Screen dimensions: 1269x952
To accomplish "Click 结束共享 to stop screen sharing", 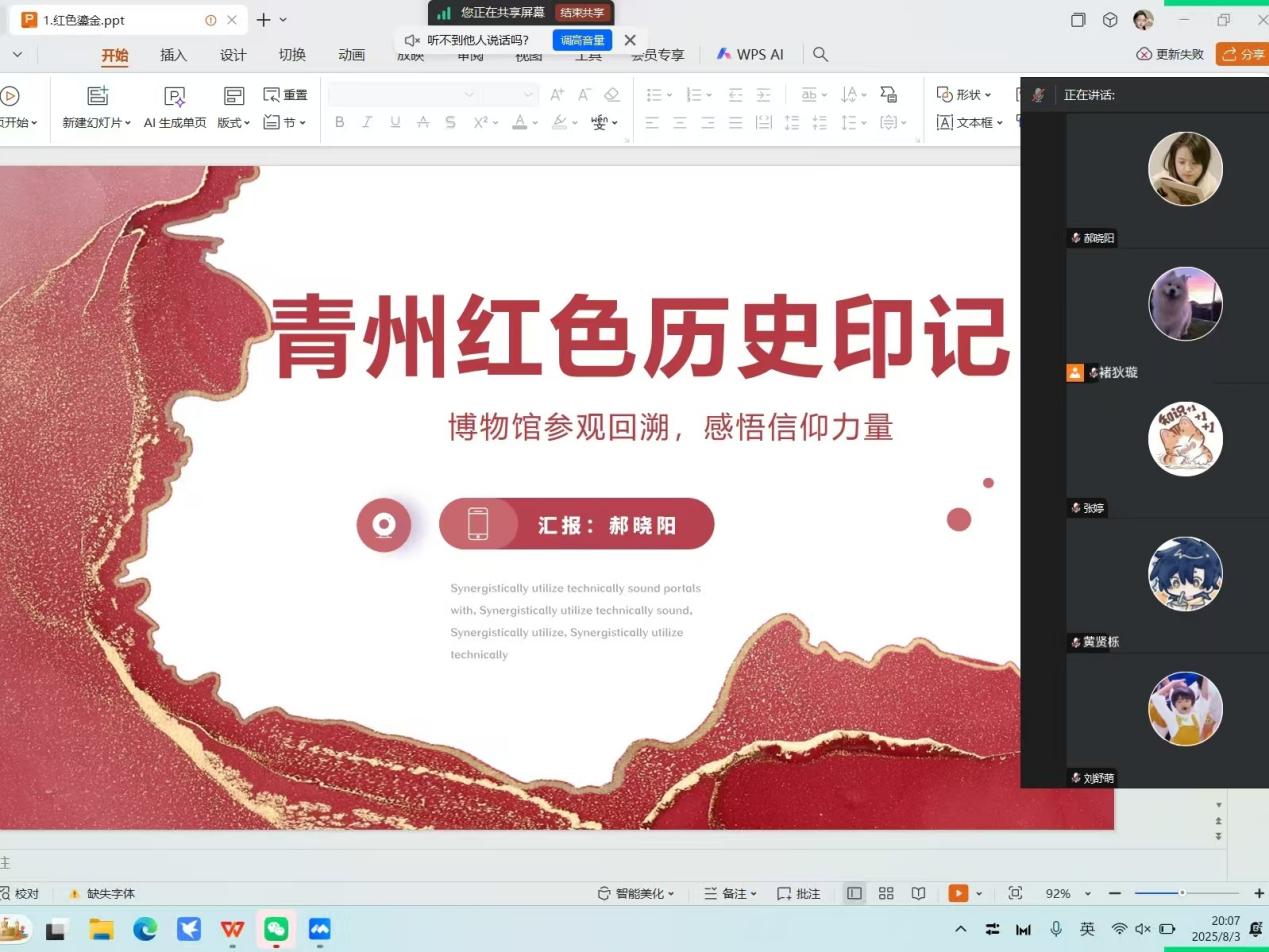I will coord(582,13).
